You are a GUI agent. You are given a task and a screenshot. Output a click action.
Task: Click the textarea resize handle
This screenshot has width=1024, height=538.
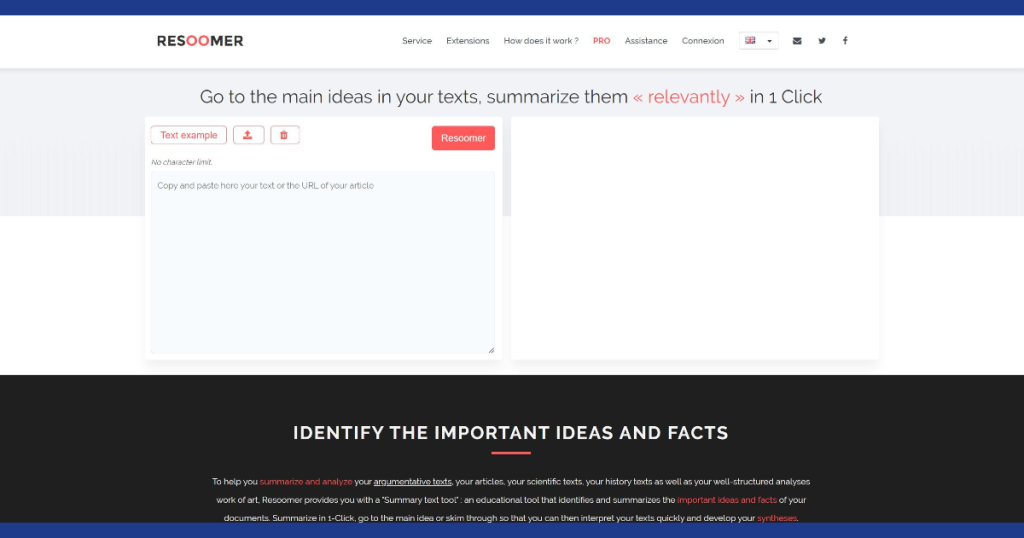point(491,350)
